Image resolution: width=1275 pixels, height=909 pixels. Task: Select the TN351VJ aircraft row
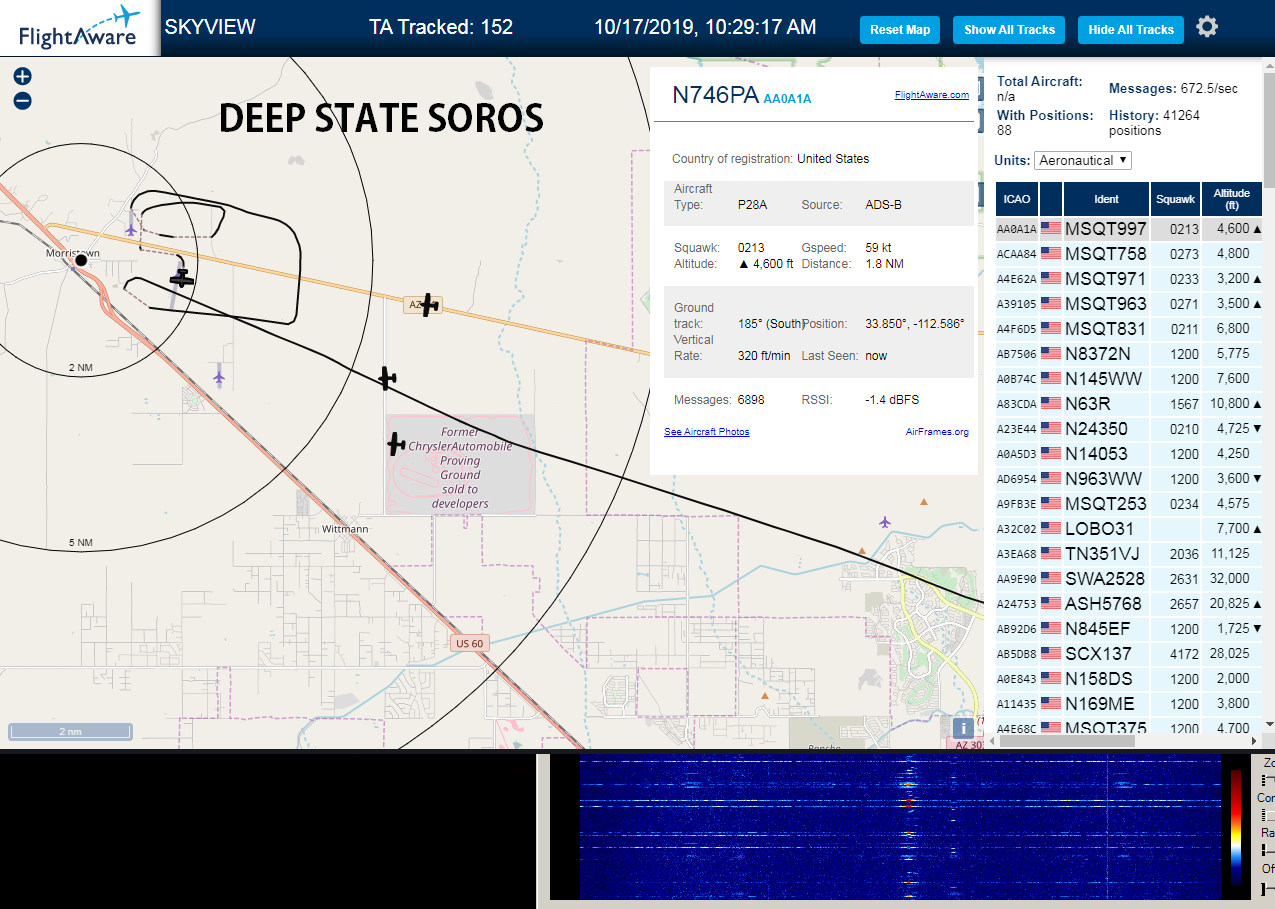(1129, 554)
